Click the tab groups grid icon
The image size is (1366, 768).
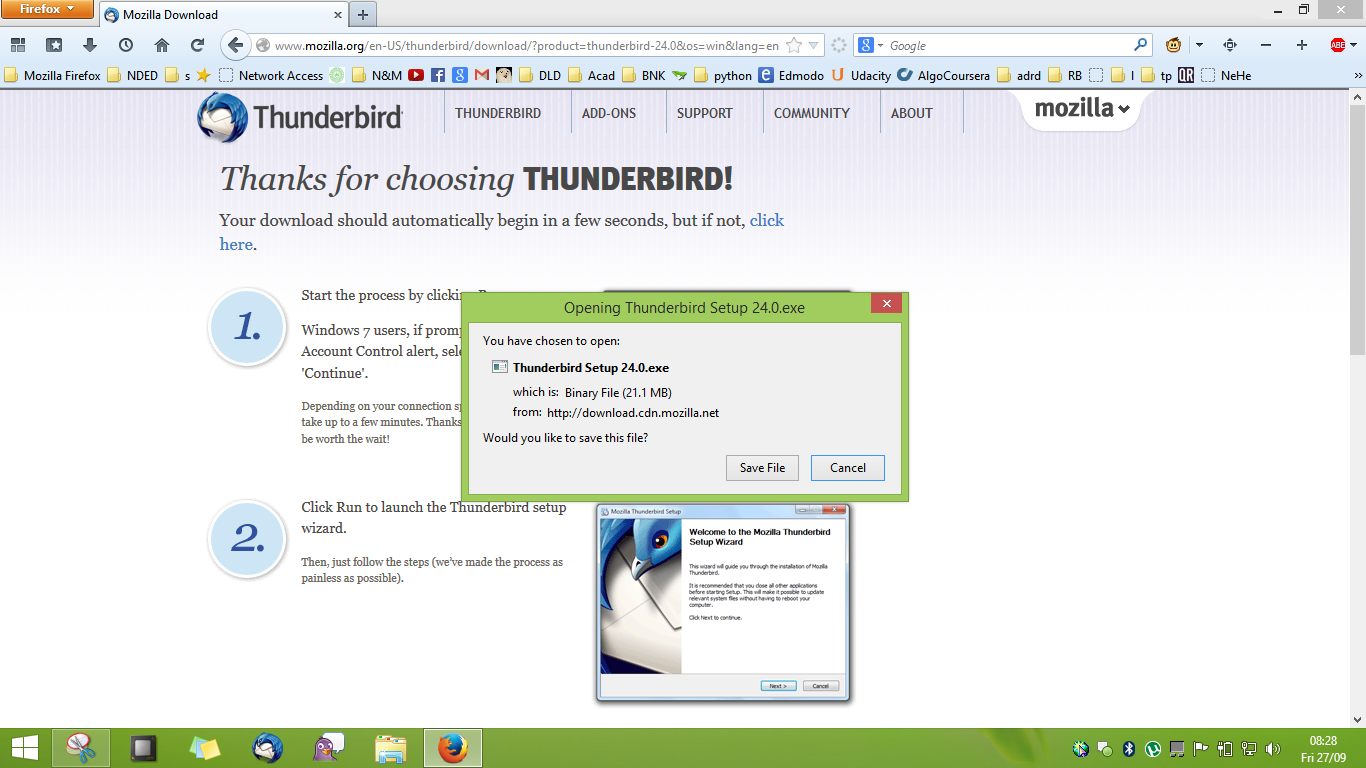point(18,45)
